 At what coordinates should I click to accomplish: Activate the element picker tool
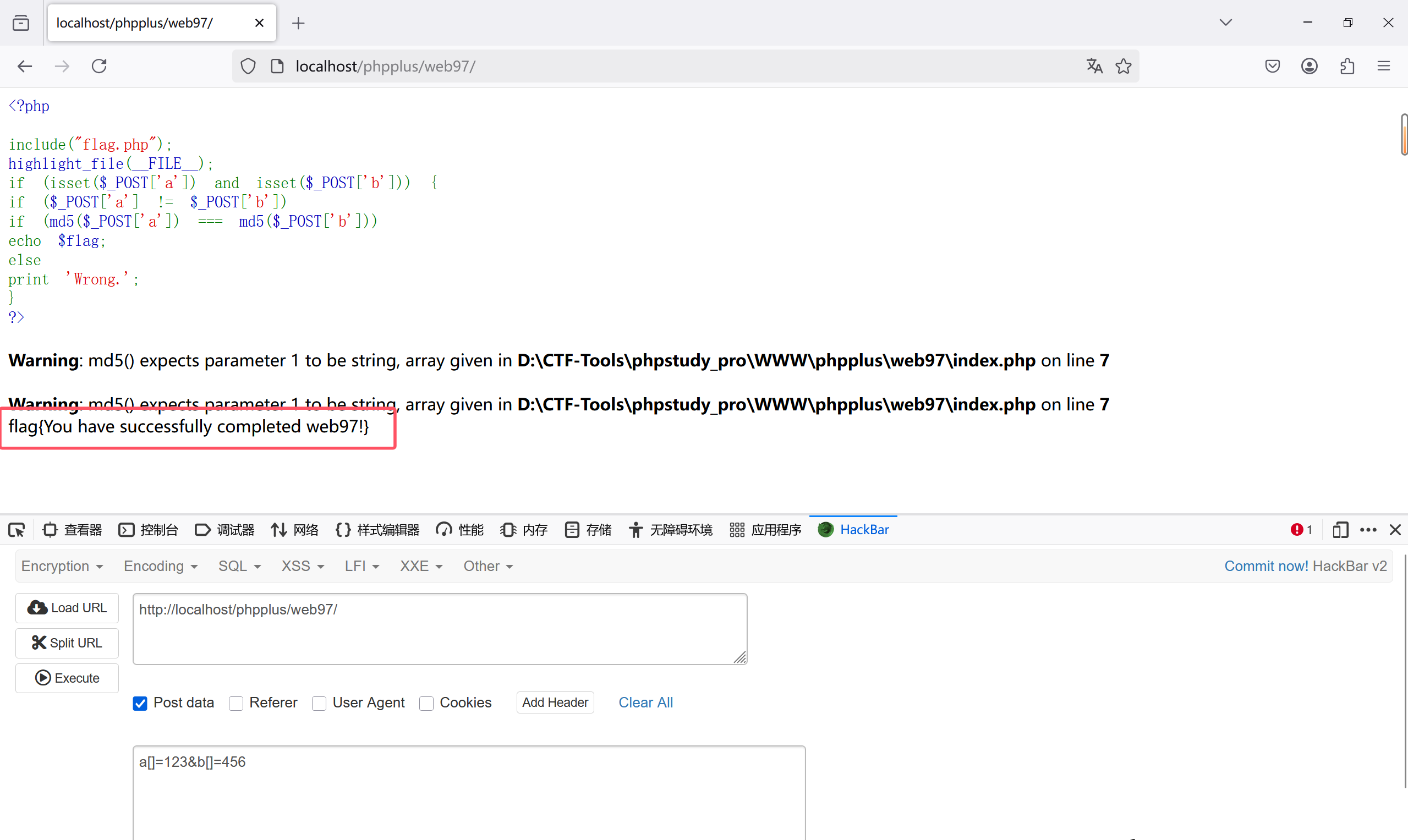17,530
